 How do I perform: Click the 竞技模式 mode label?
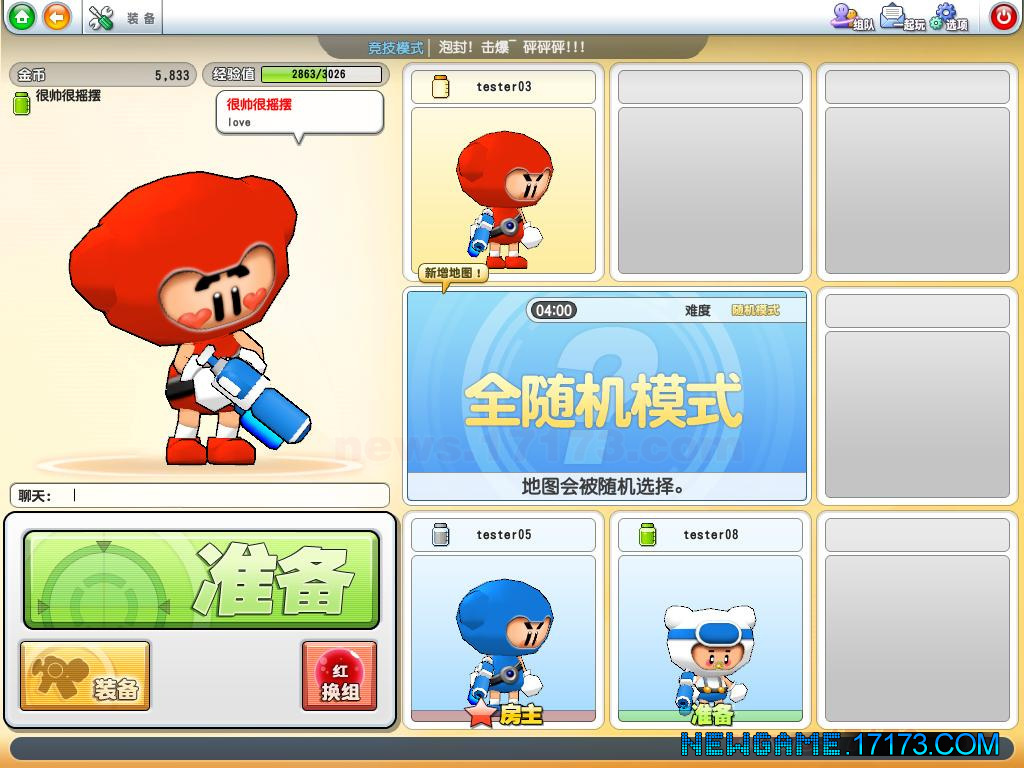(395, 48)
